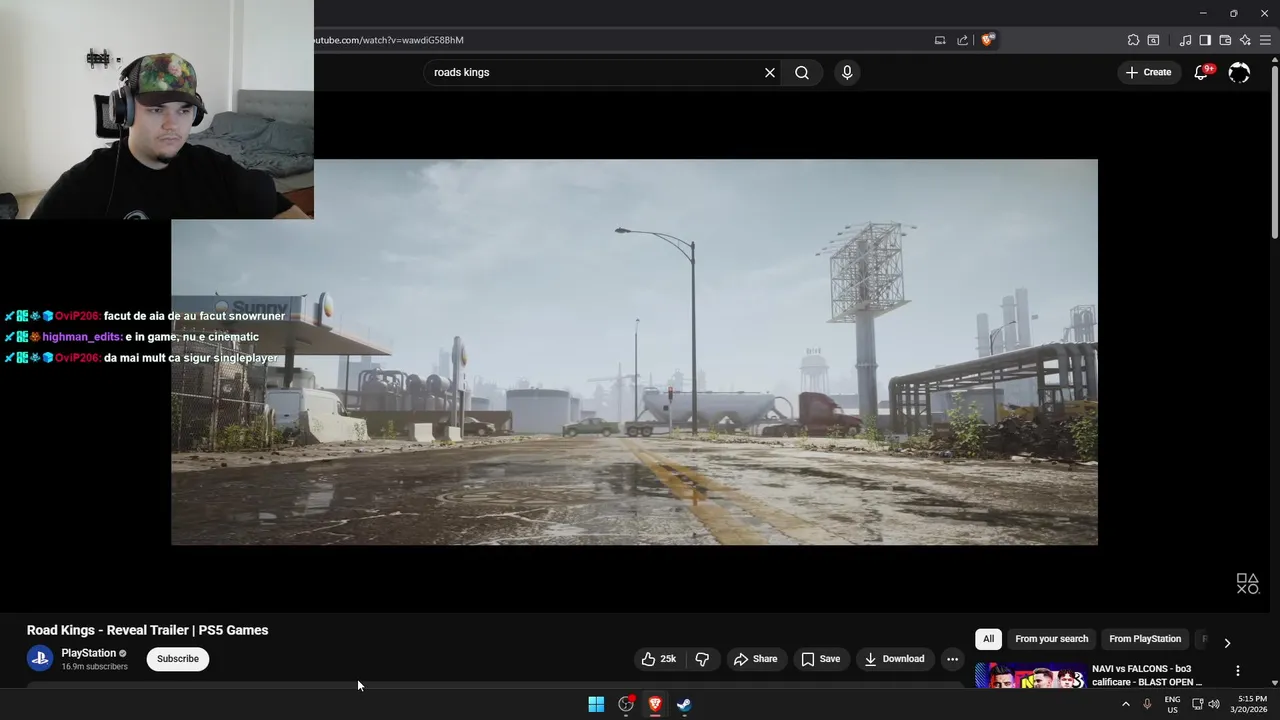
Task: Click the YouTube search magnifier button
Action: coord(802,72)
